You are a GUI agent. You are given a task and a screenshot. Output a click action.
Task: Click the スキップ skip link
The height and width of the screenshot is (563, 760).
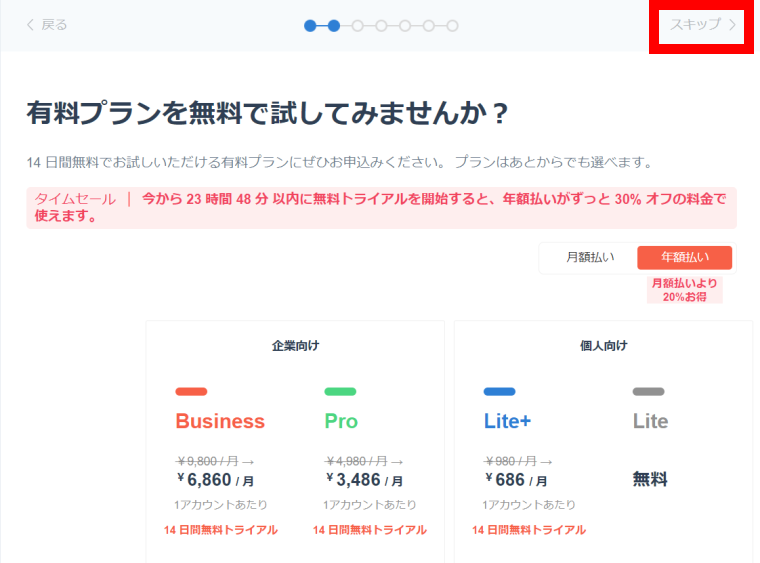coord(703,25)
